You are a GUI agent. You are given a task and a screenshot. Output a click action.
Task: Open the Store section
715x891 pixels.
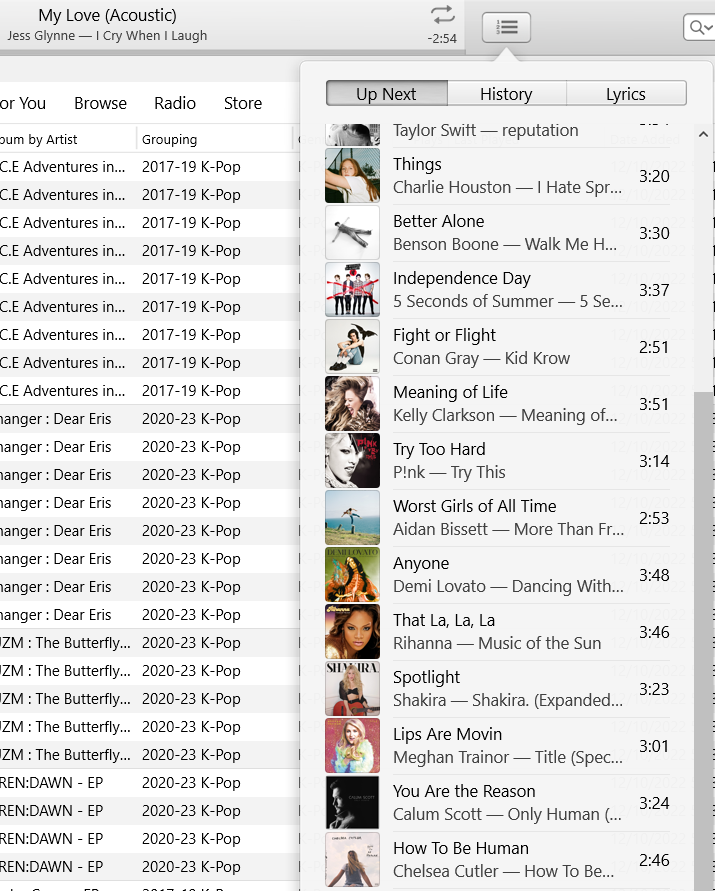click(243, 103)
